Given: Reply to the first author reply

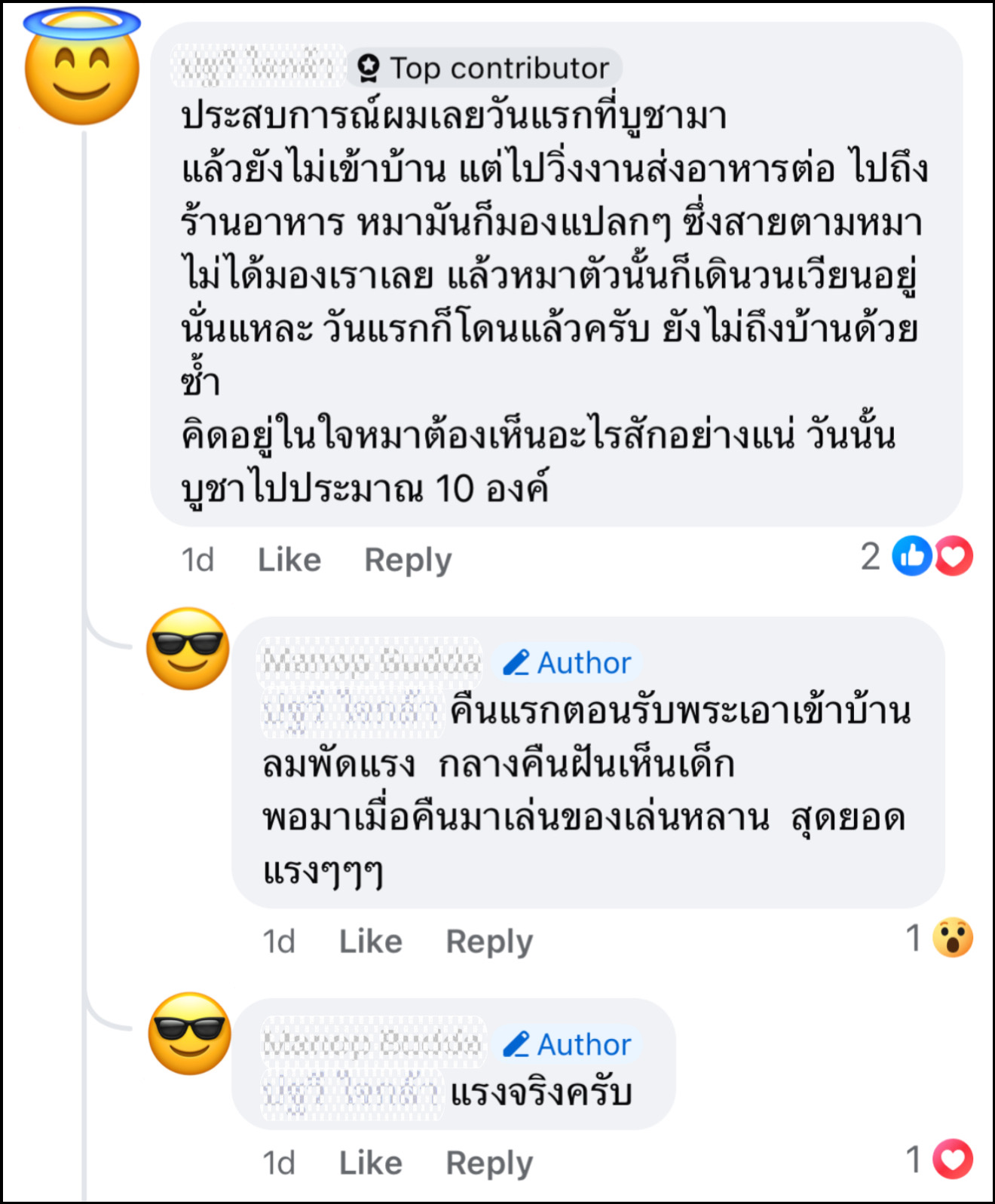Looking at the screenshot, I should [489, 941].
